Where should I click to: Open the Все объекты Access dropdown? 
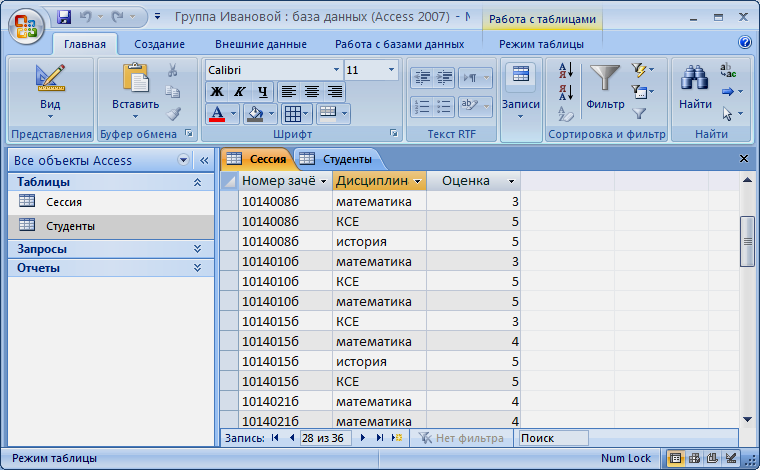(183, 160)
